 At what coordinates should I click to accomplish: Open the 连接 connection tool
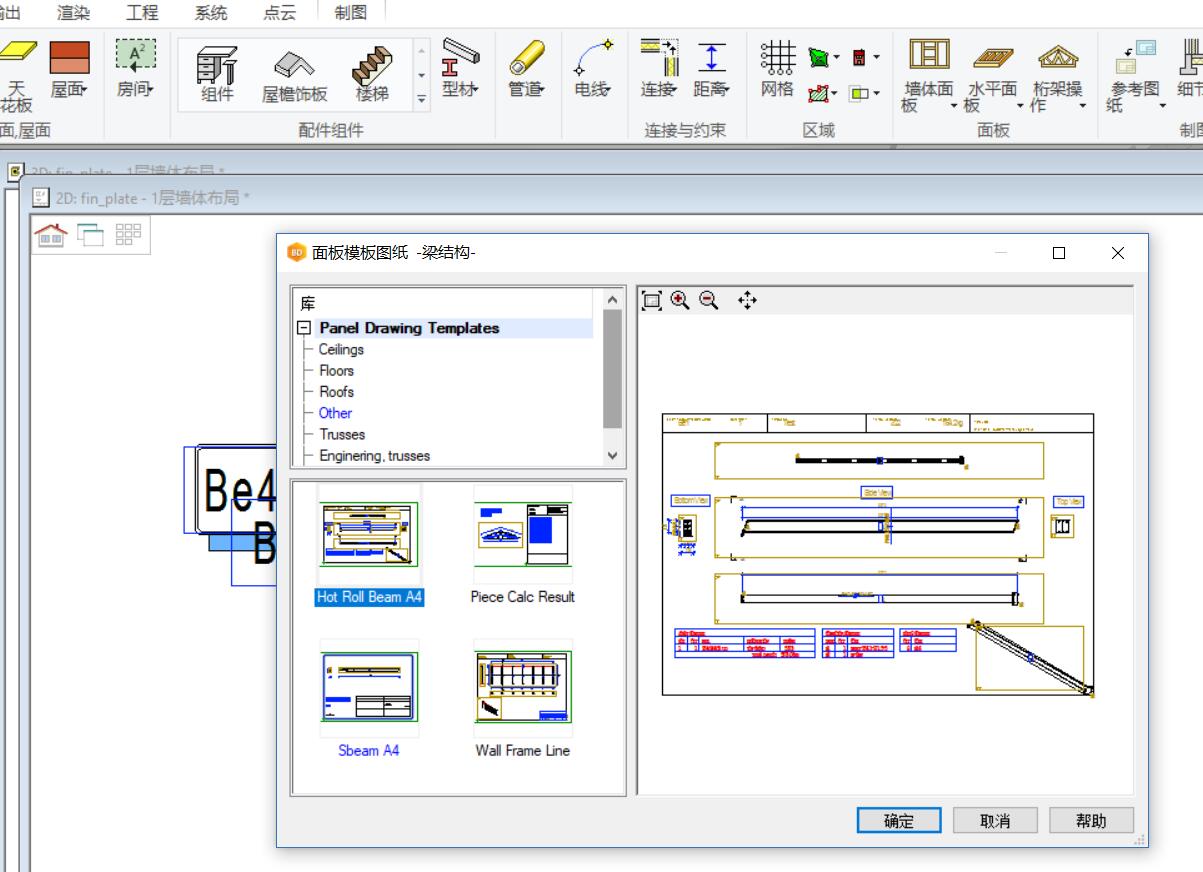click(x=659, y=70)
